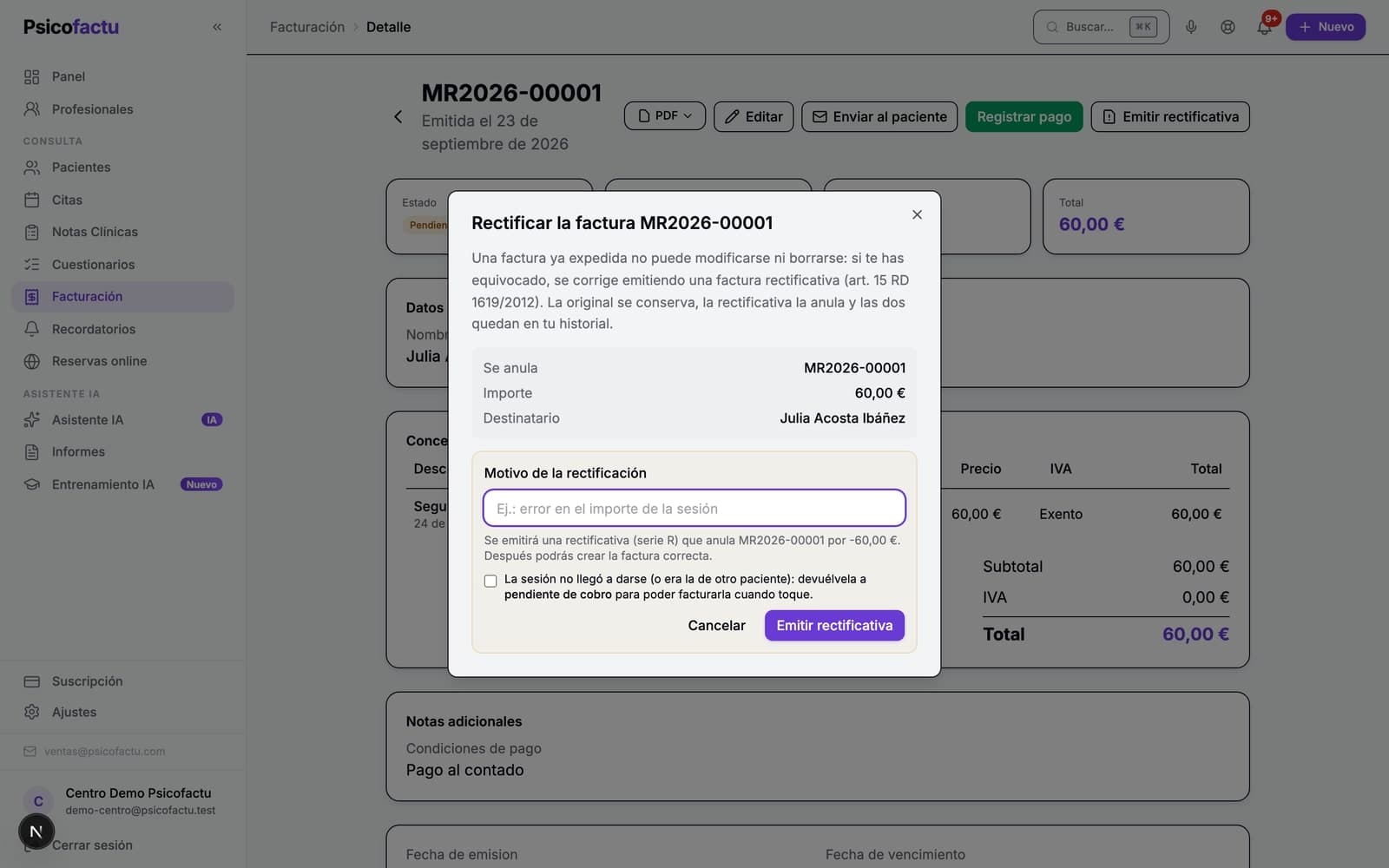Click Emitir rectificativa in the invoice header
Image resolution: width=1389 pixels, height=868 pixels.
(x=1170, y=116)
